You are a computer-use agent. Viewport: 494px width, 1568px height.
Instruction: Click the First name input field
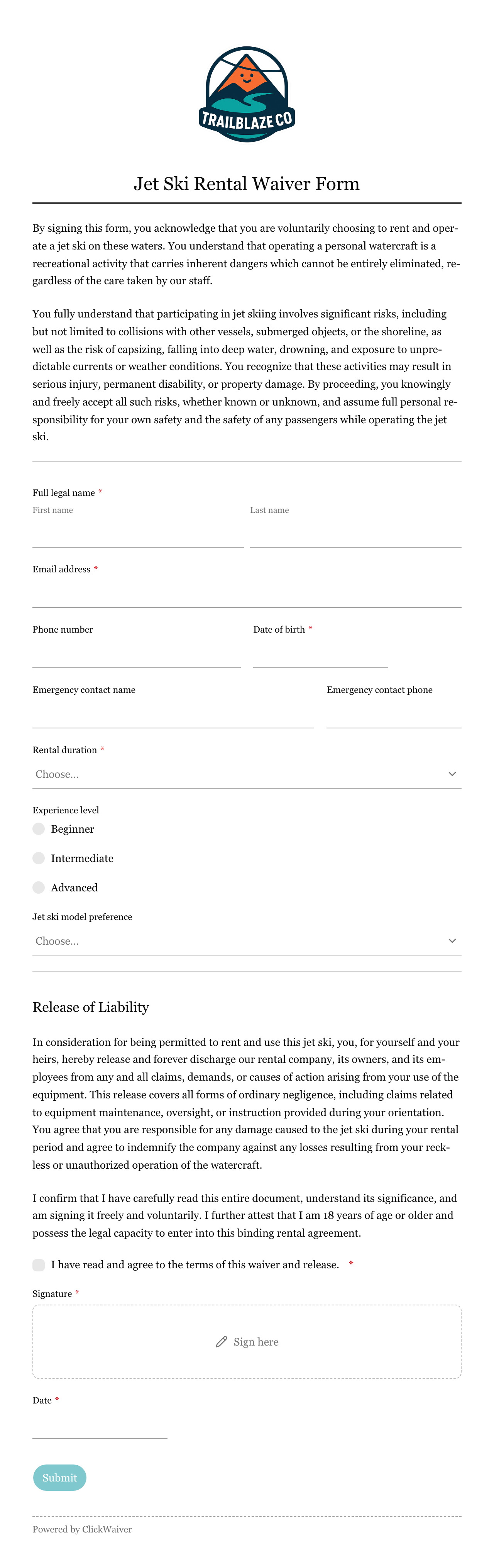pos(138,534)
